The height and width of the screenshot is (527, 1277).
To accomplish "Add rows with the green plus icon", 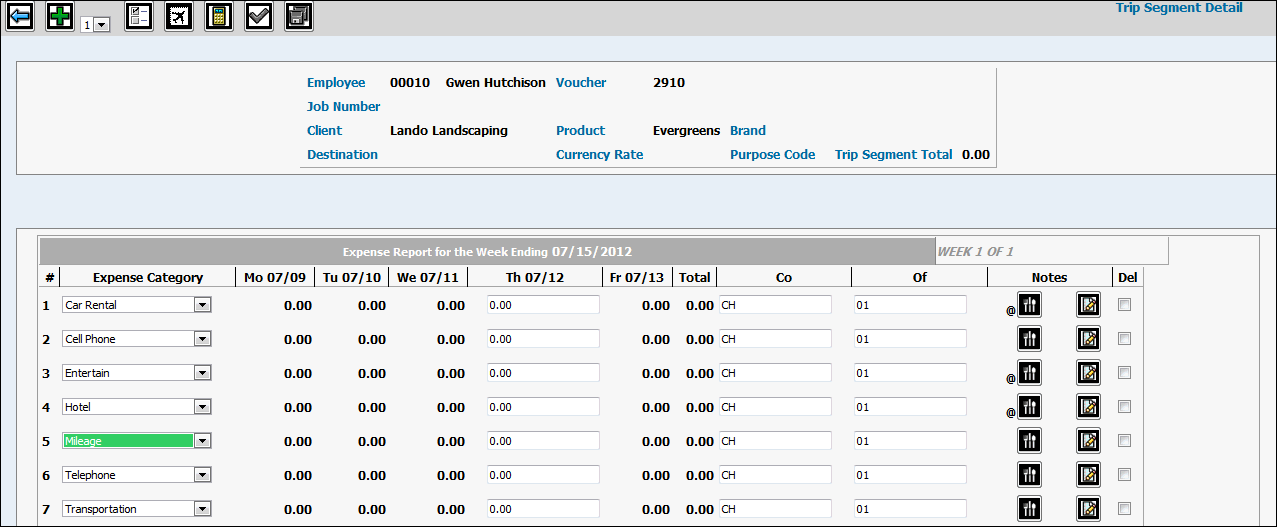I will tap(60, 16).
